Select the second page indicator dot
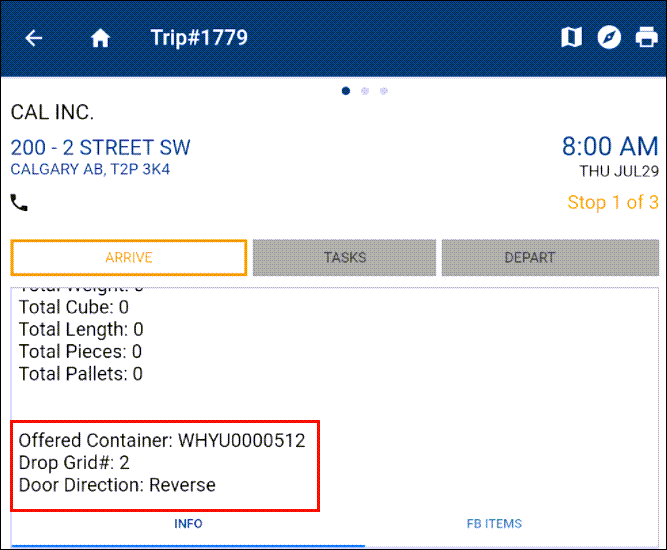Viewport: 667px width, 550px height. [x=365, y=91]
